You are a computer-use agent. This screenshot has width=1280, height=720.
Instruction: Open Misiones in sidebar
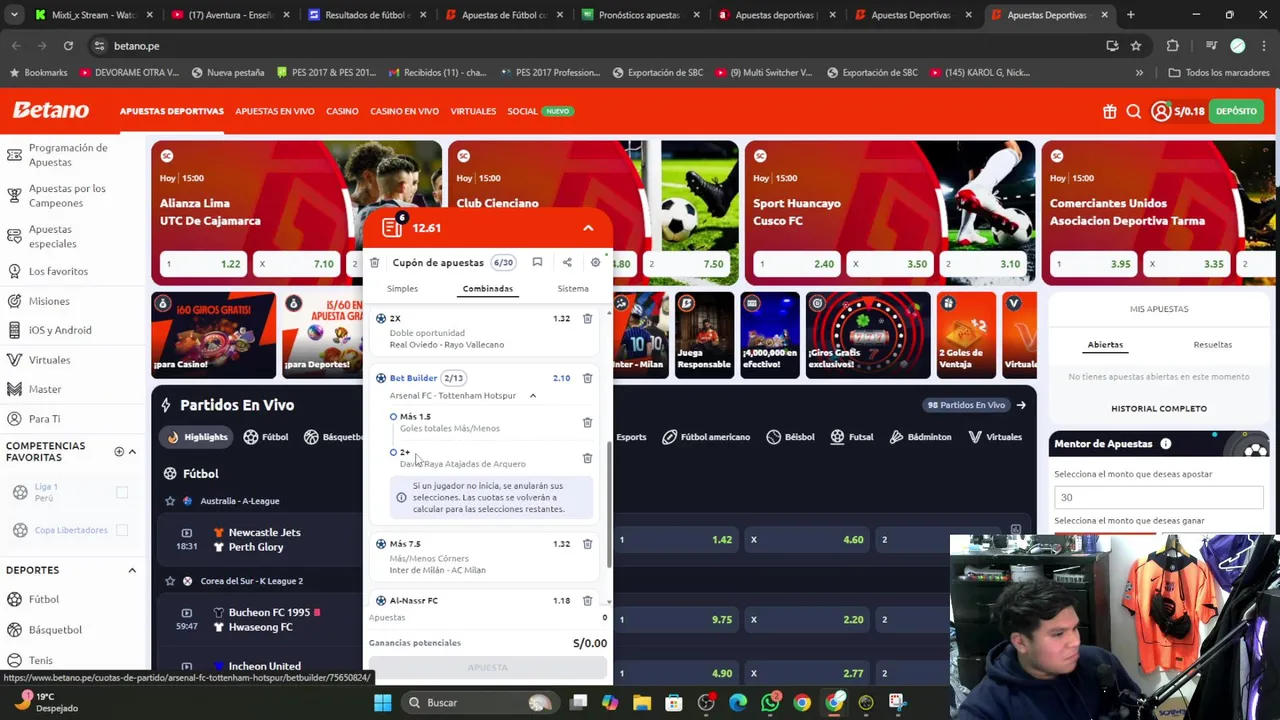[x=49, y=301]
